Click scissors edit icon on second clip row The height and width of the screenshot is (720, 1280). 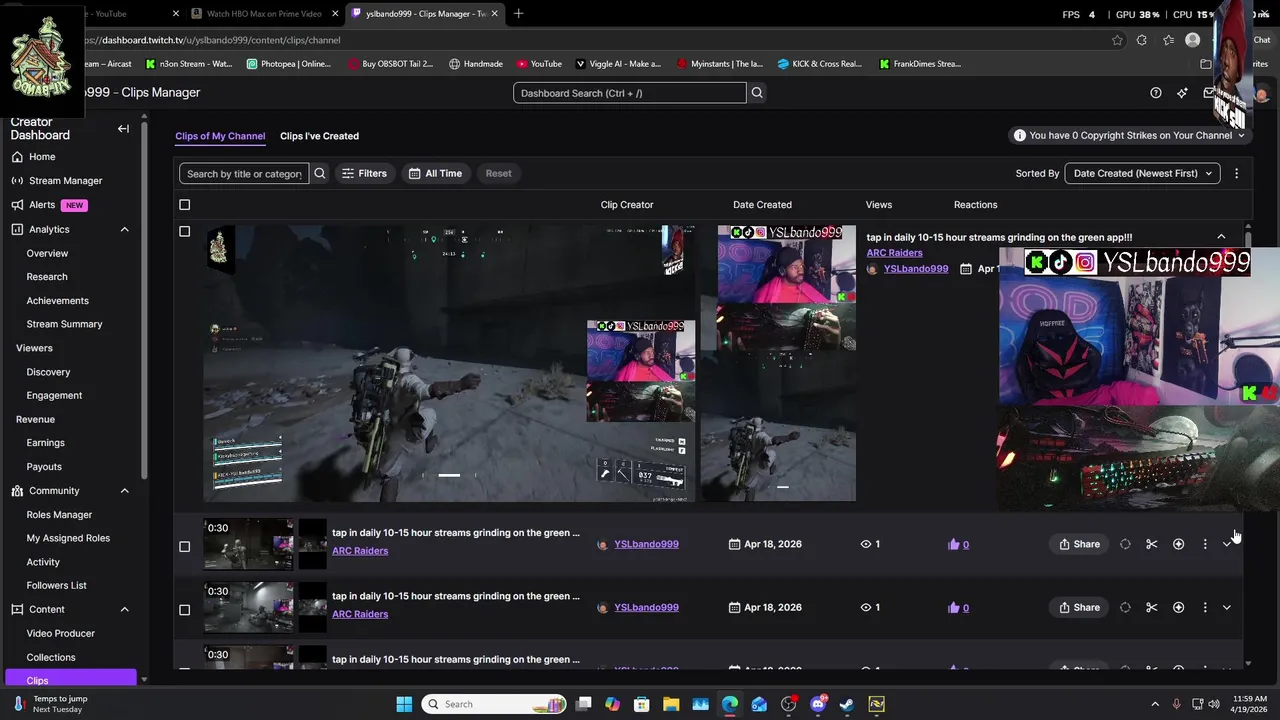tap(1152, 545)
